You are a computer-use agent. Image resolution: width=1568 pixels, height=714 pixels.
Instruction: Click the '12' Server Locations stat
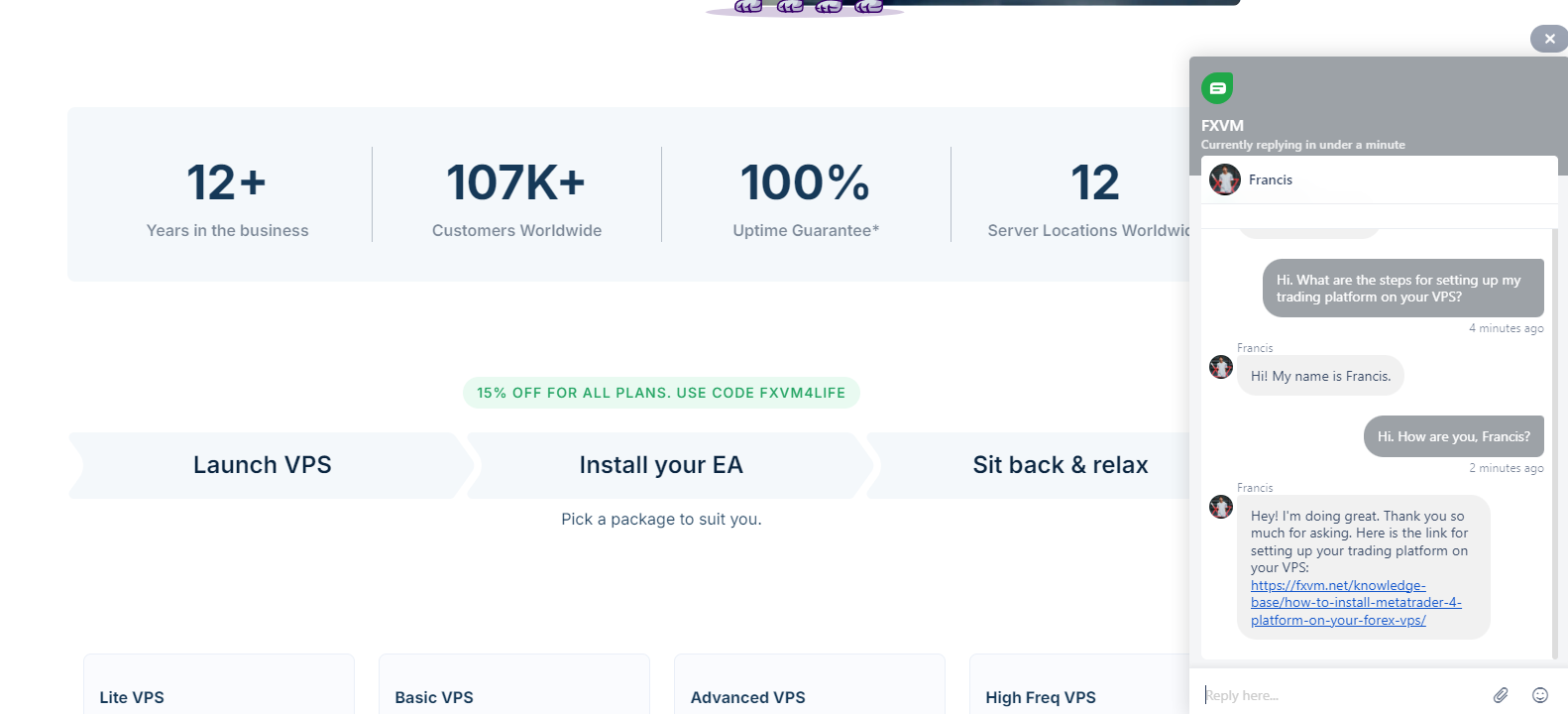pyautogui.click(x=1095, y=183)
